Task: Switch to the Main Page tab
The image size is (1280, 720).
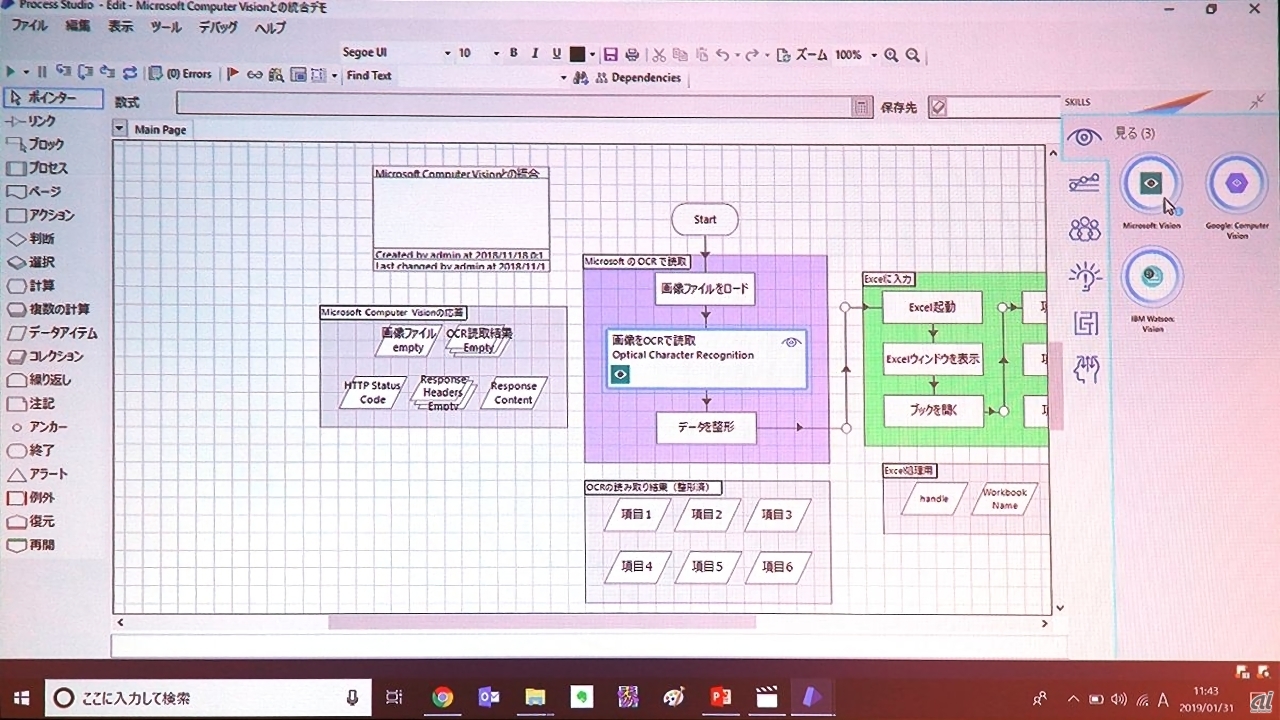Action: 160,130
